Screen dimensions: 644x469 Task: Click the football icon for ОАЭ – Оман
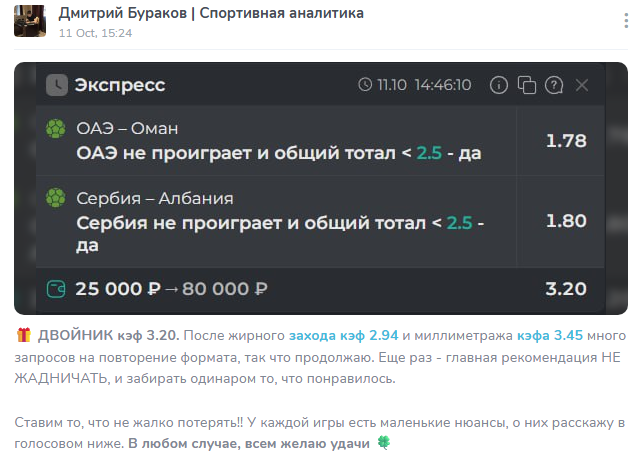pyautogui.click(x=55, y=129)
